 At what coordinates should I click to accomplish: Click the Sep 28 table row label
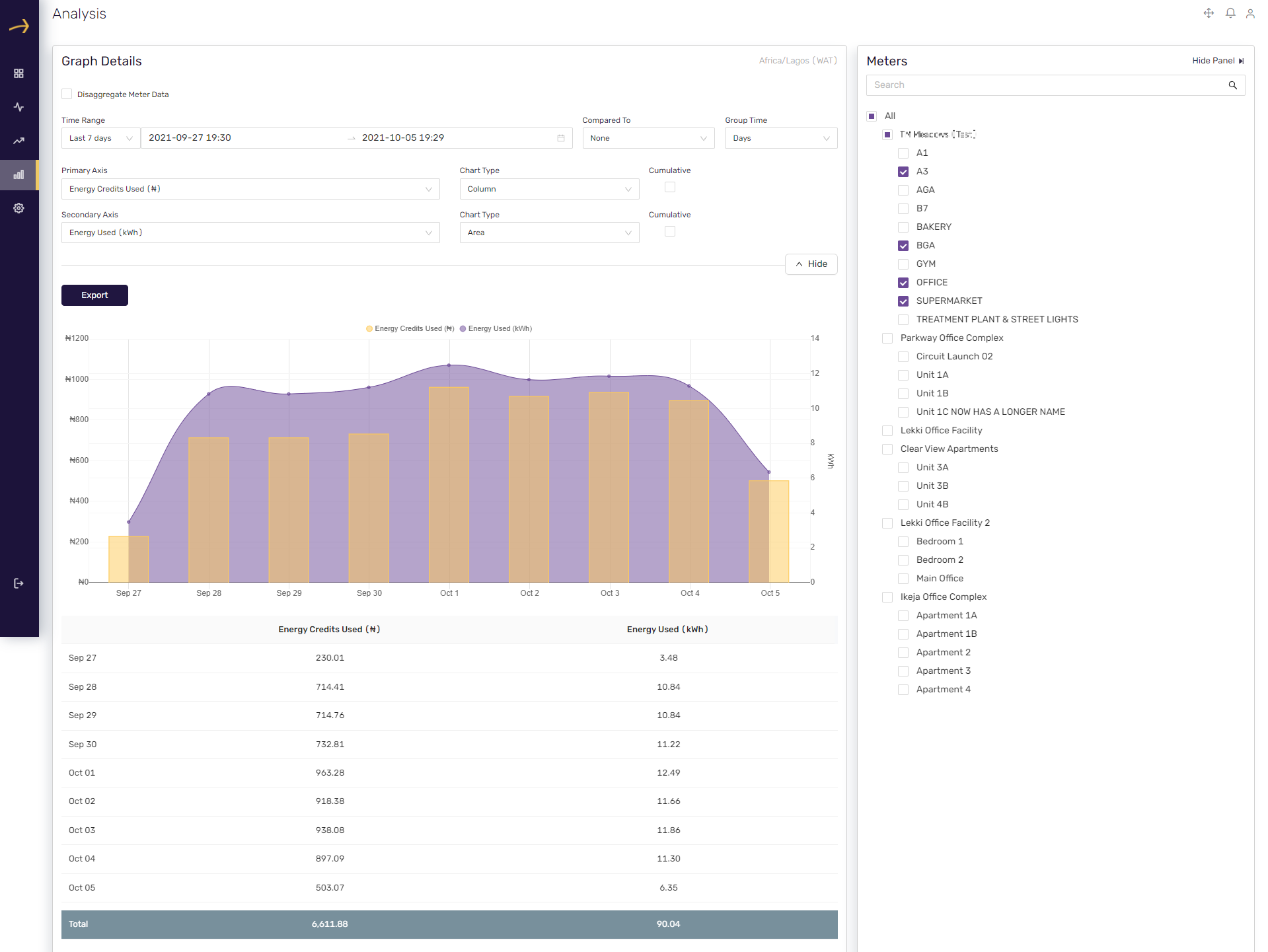(83, 687)
